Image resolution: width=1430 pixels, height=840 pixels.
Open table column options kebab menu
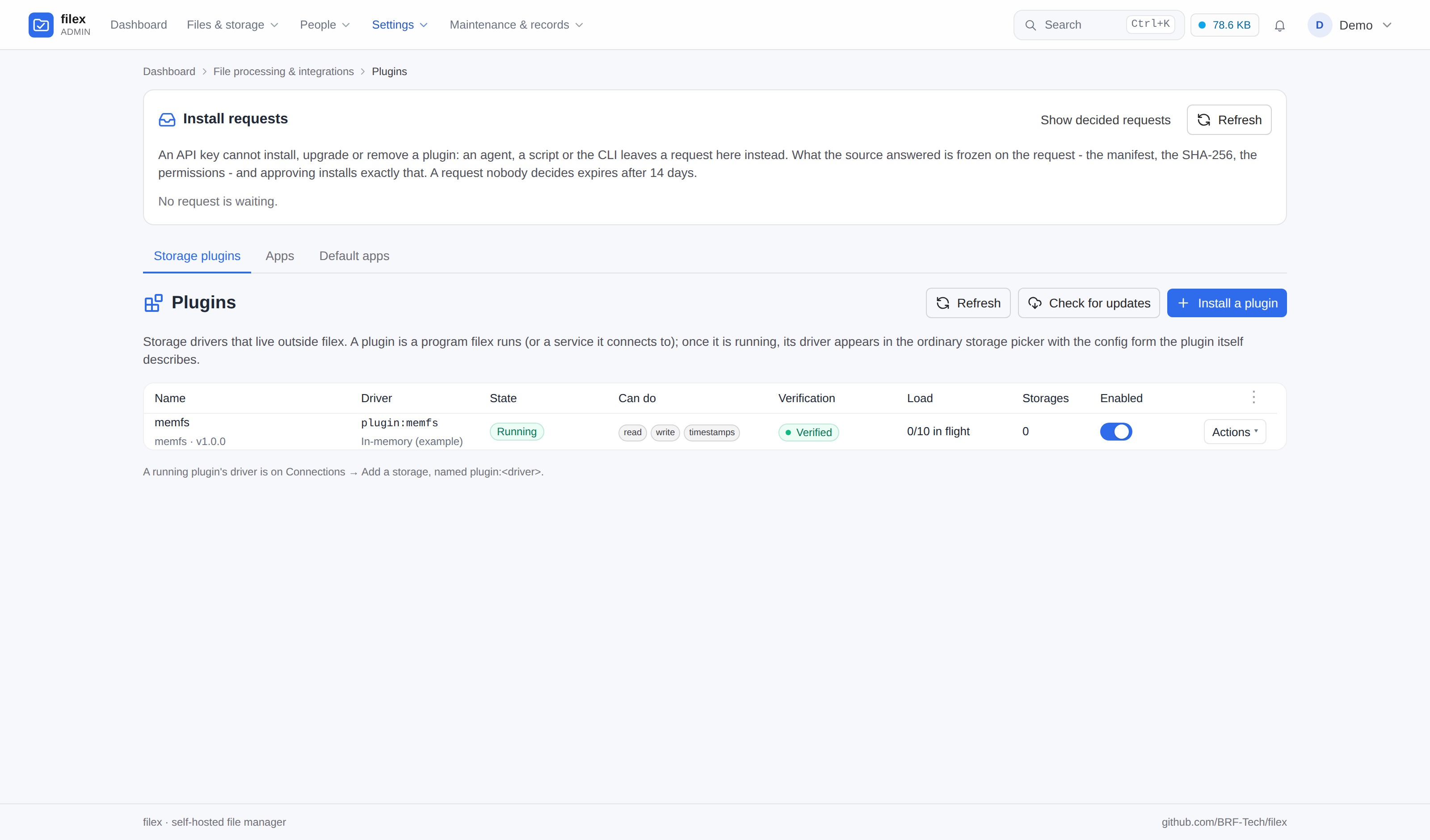click(1253, 397)
